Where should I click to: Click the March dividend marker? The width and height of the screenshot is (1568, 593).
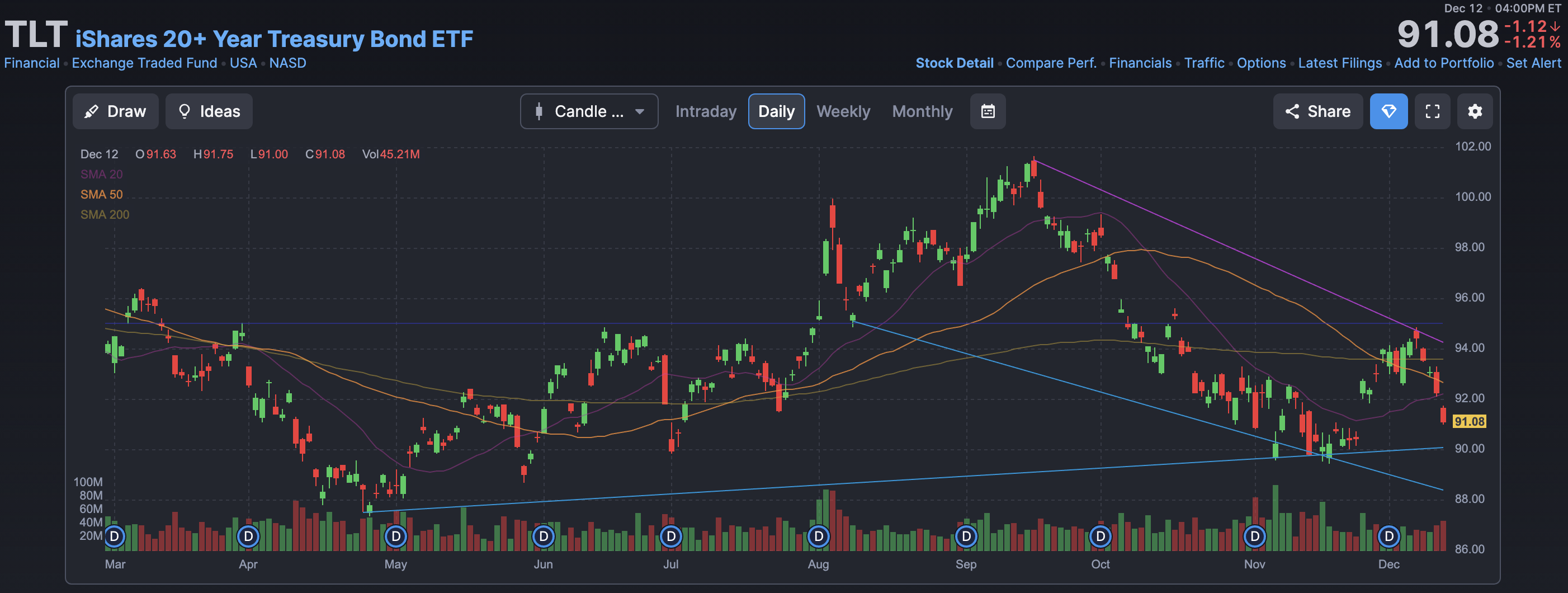point(115,536)
